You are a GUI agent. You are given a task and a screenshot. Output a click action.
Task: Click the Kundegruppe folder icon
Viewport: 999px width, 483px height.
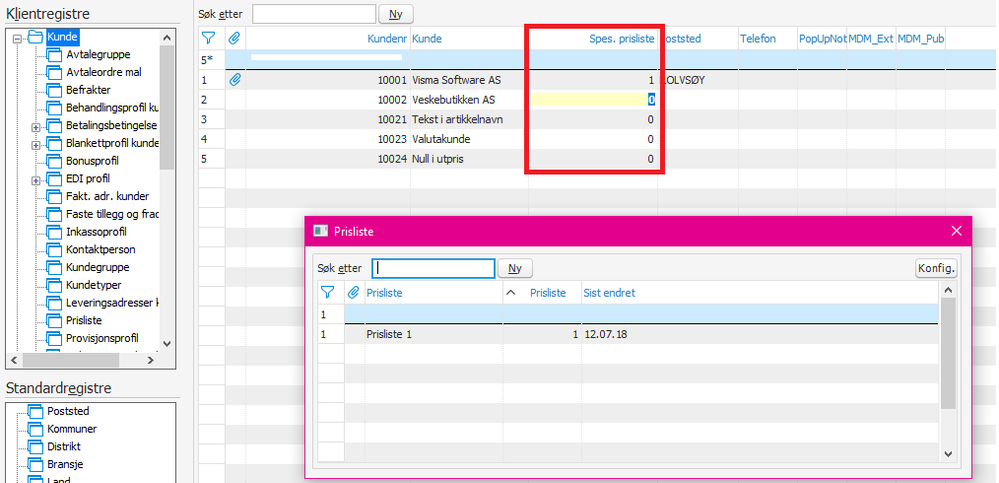pyautogui.click(x=55, y=268)
